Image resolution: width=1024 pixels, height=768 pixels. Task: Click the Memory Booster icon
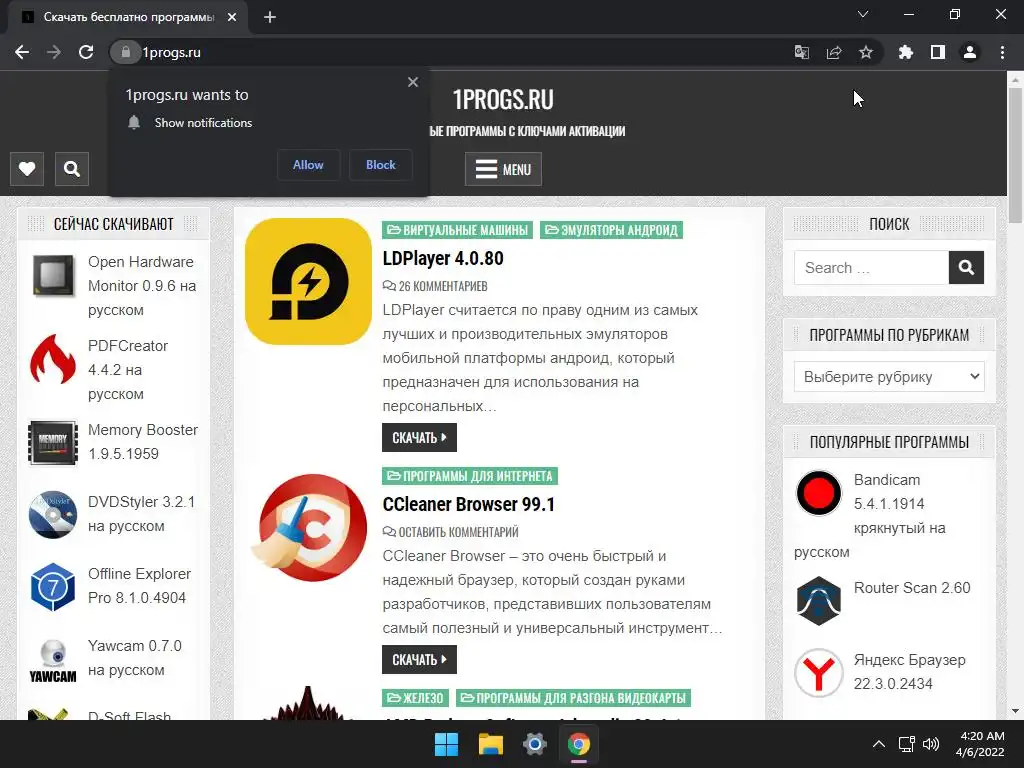point(53,442)
